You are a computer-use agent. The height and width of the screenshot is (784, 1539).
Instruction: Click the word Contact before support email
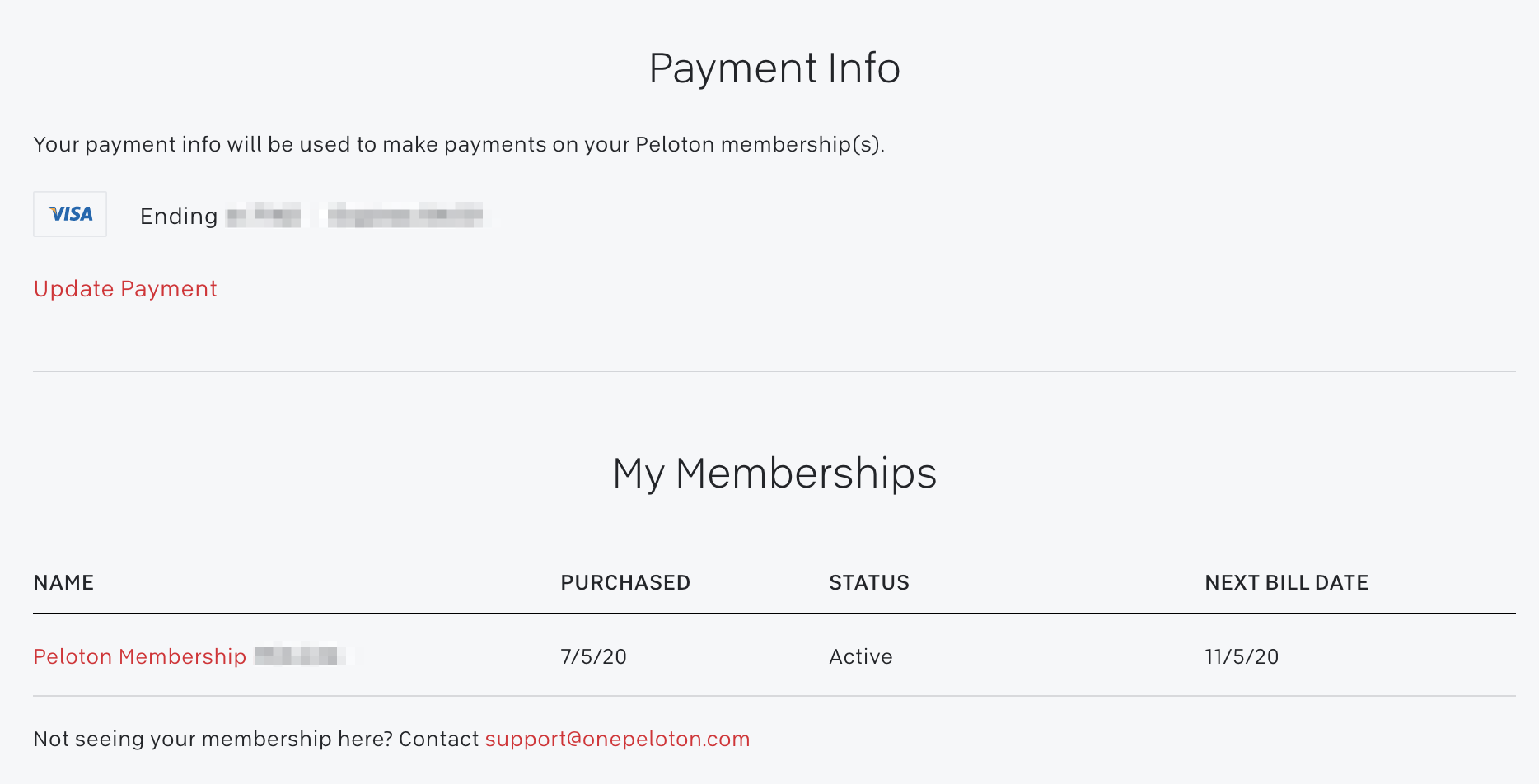click(438, 739)
